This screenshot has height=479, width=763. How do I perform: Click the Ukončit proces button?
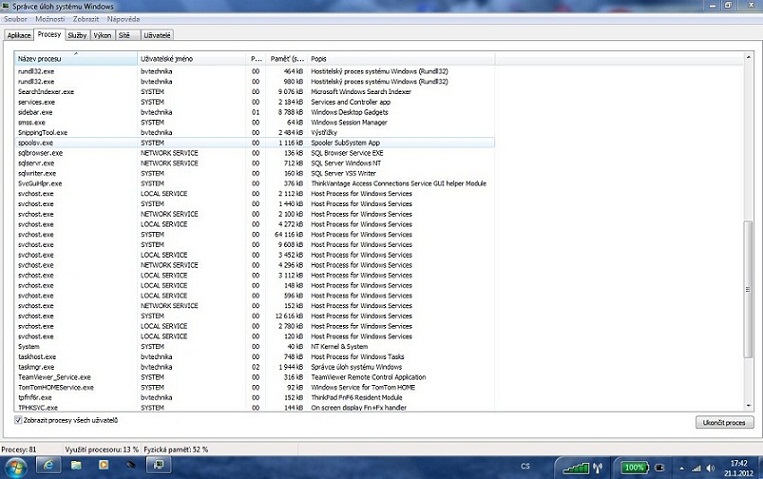point(725,423)
